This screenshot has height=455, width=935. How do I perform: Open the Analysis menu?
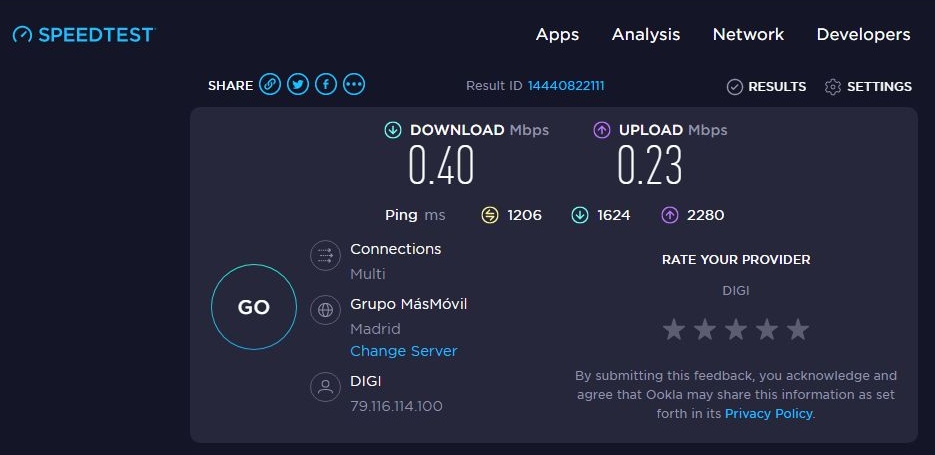[x=646, y=35]
